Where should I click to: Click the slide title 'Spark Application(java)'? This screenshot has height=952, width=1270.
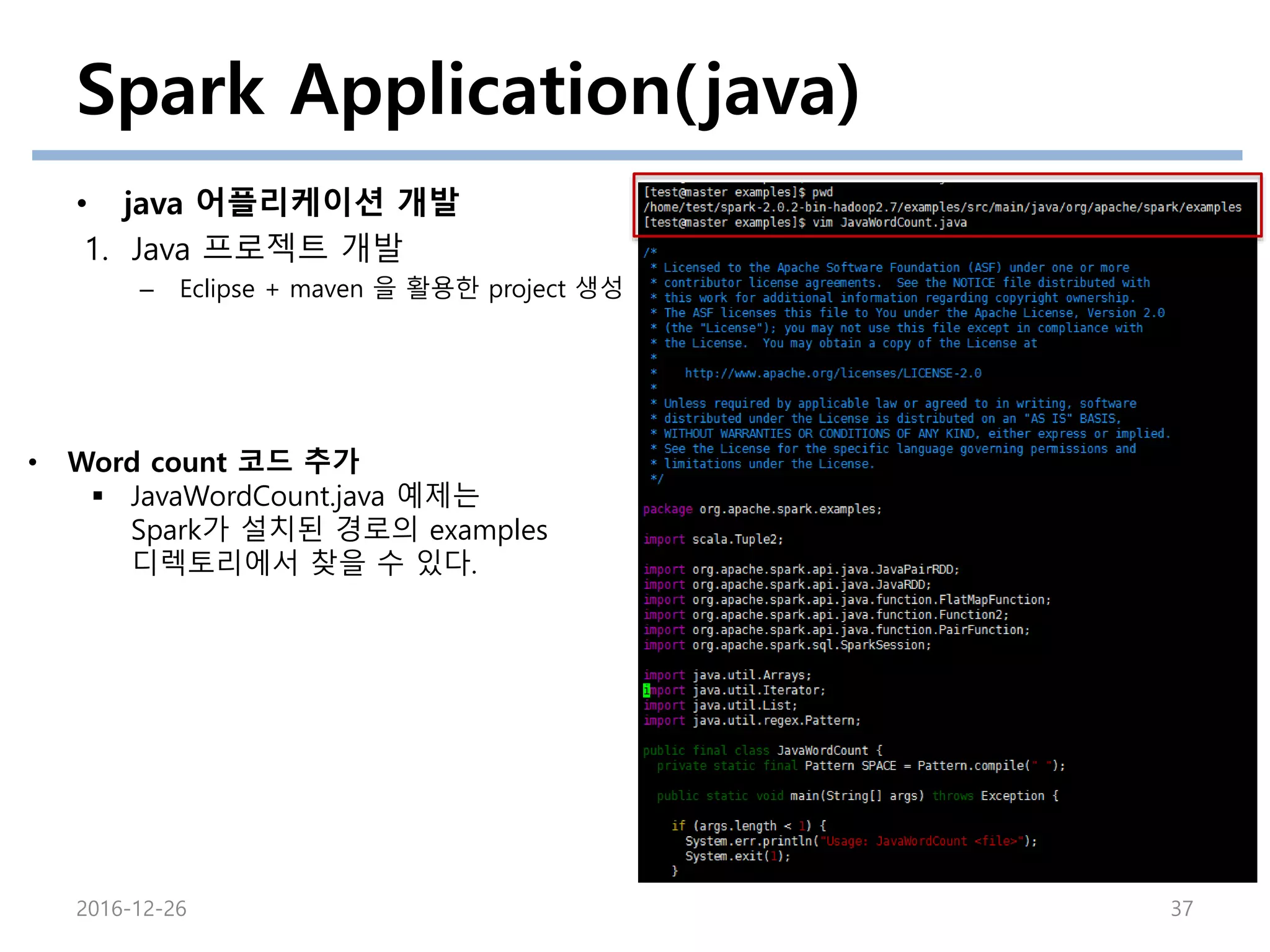point(468,91)
